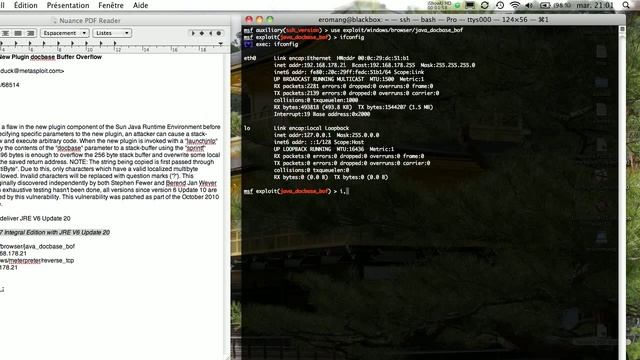
Task: Open the Fenêtre menu
Action: click(x=111, y=5)
